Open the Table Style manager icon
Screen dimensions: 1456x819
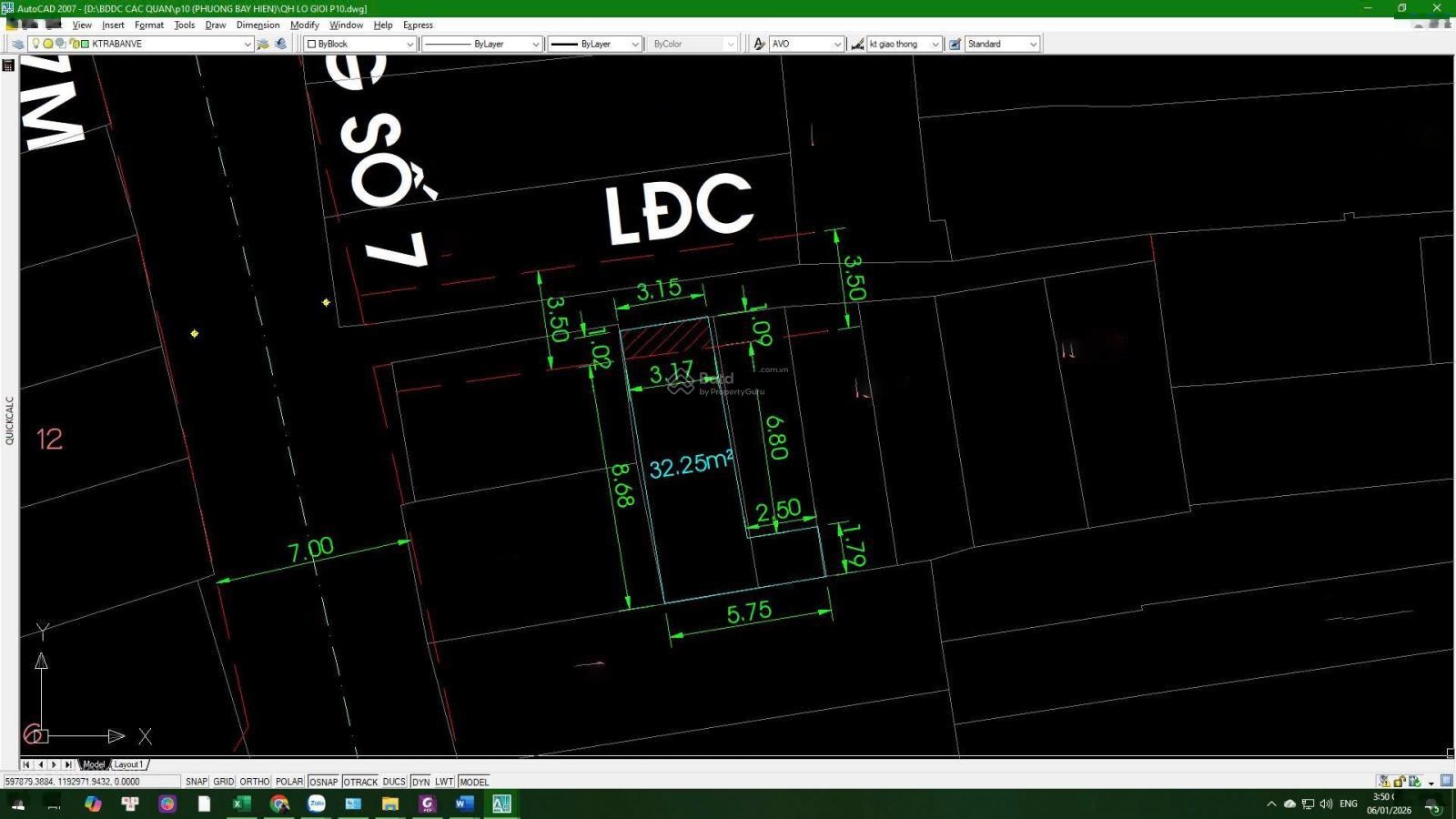[955, 44]
